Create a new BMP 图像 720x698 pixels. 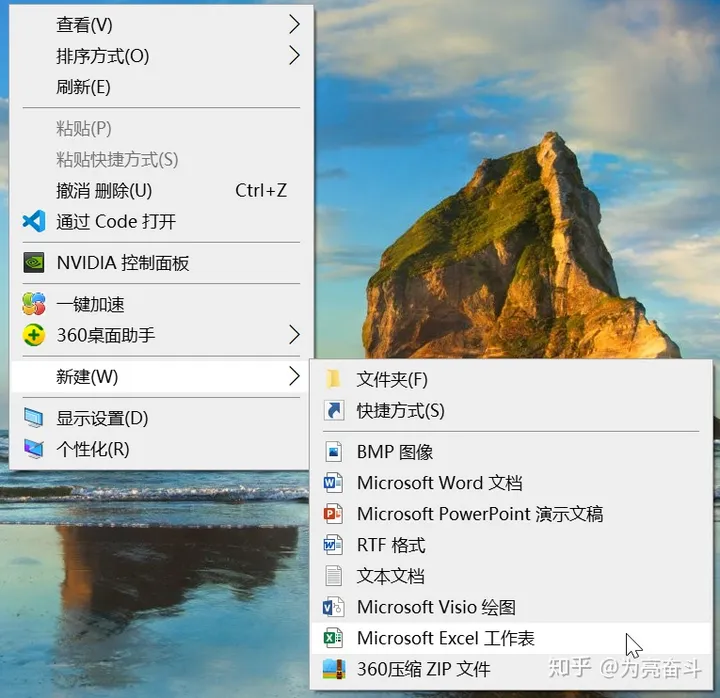point(512,451)
